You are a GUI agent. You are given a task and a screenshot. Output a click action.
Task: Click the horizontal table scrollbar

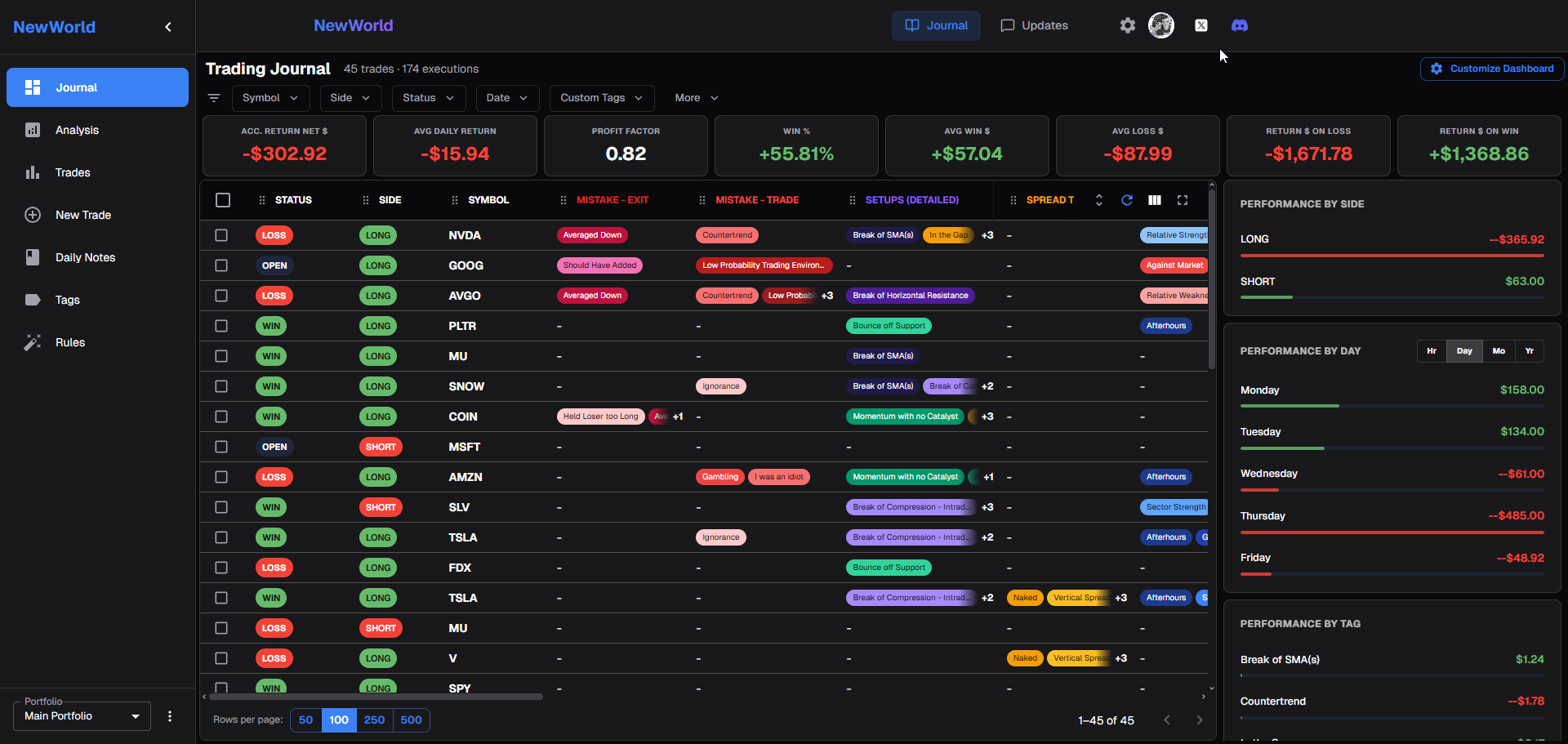tap(376, 697)
